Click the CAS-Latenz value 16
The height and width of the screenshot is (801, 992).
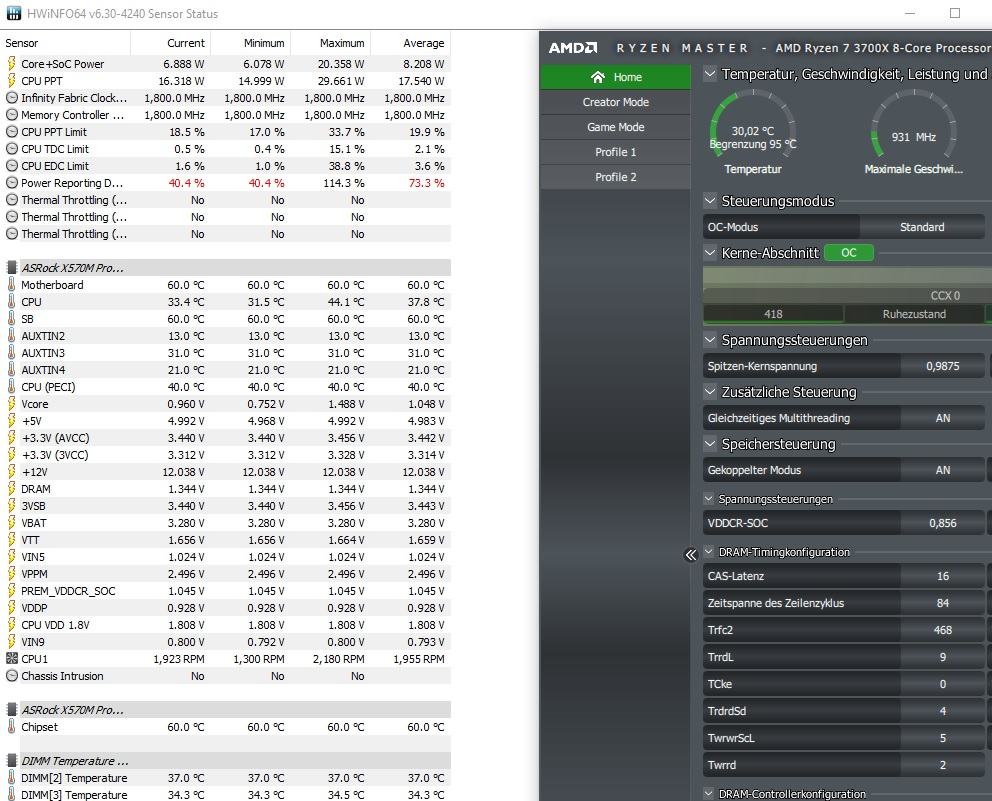943,576
